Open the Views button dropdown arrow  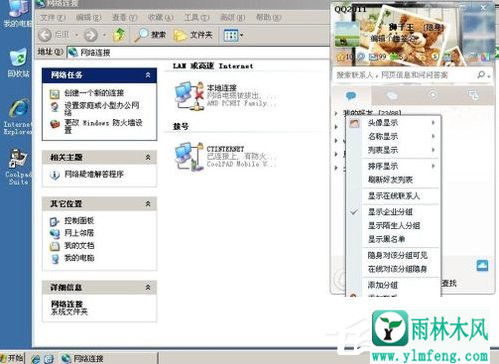click(242, 35)
